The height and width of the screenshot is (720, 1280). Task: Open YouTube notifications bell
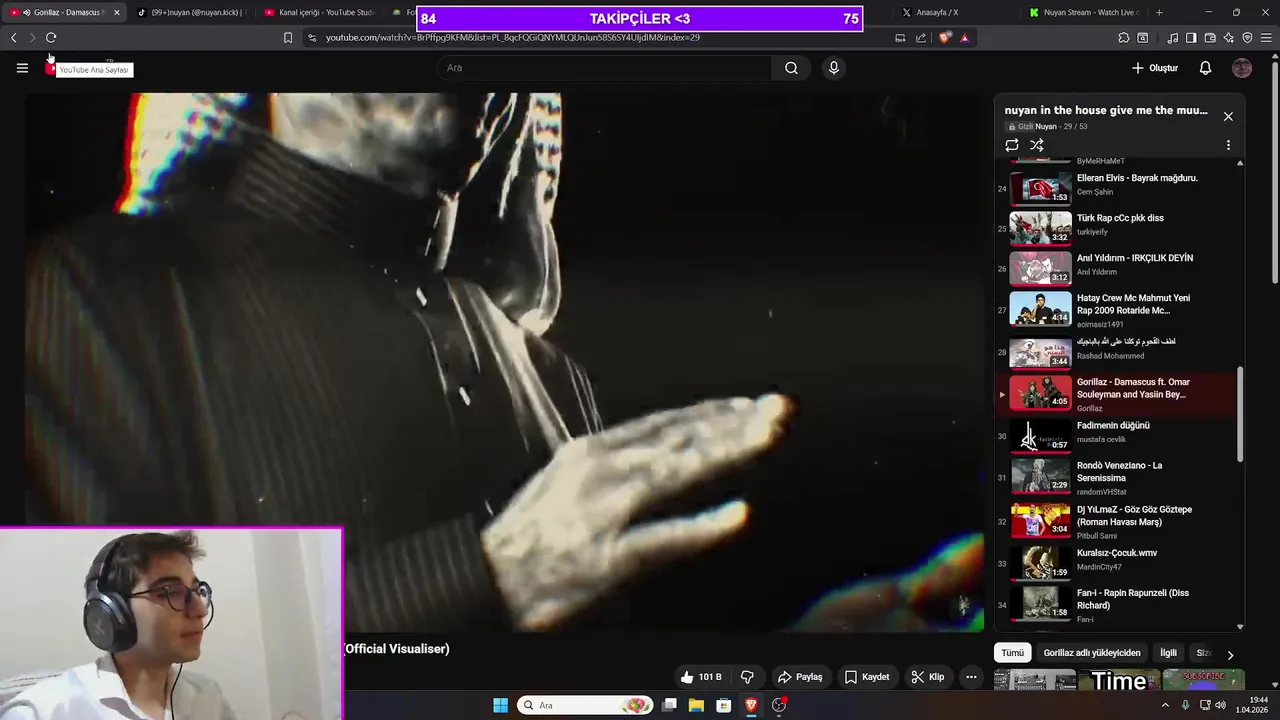pyautogui.click(x=1205, y=68)
